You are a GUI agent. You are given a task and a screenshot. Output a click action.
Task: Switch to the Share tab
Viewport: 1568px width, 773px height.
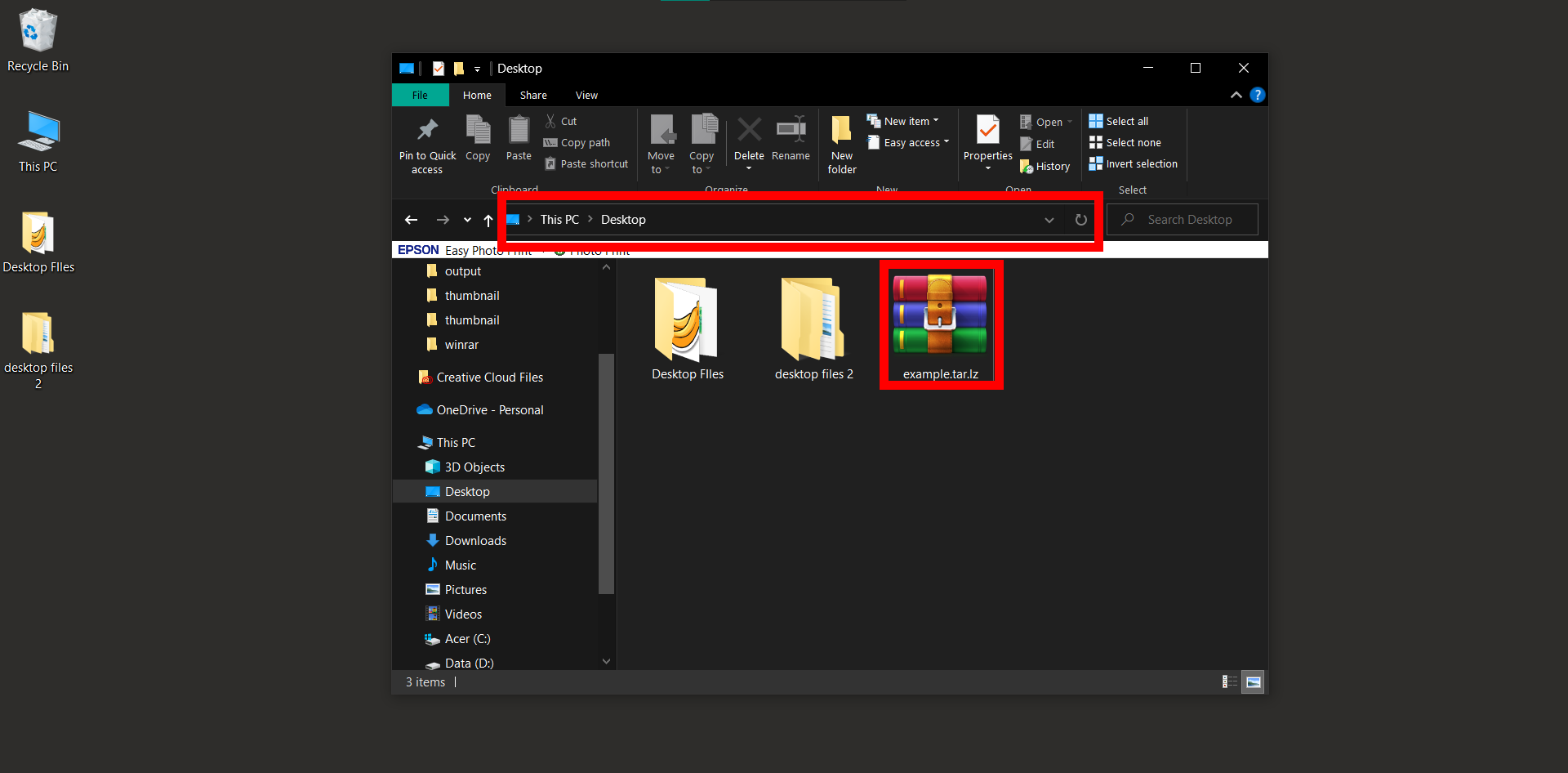[x=533, y=95]
